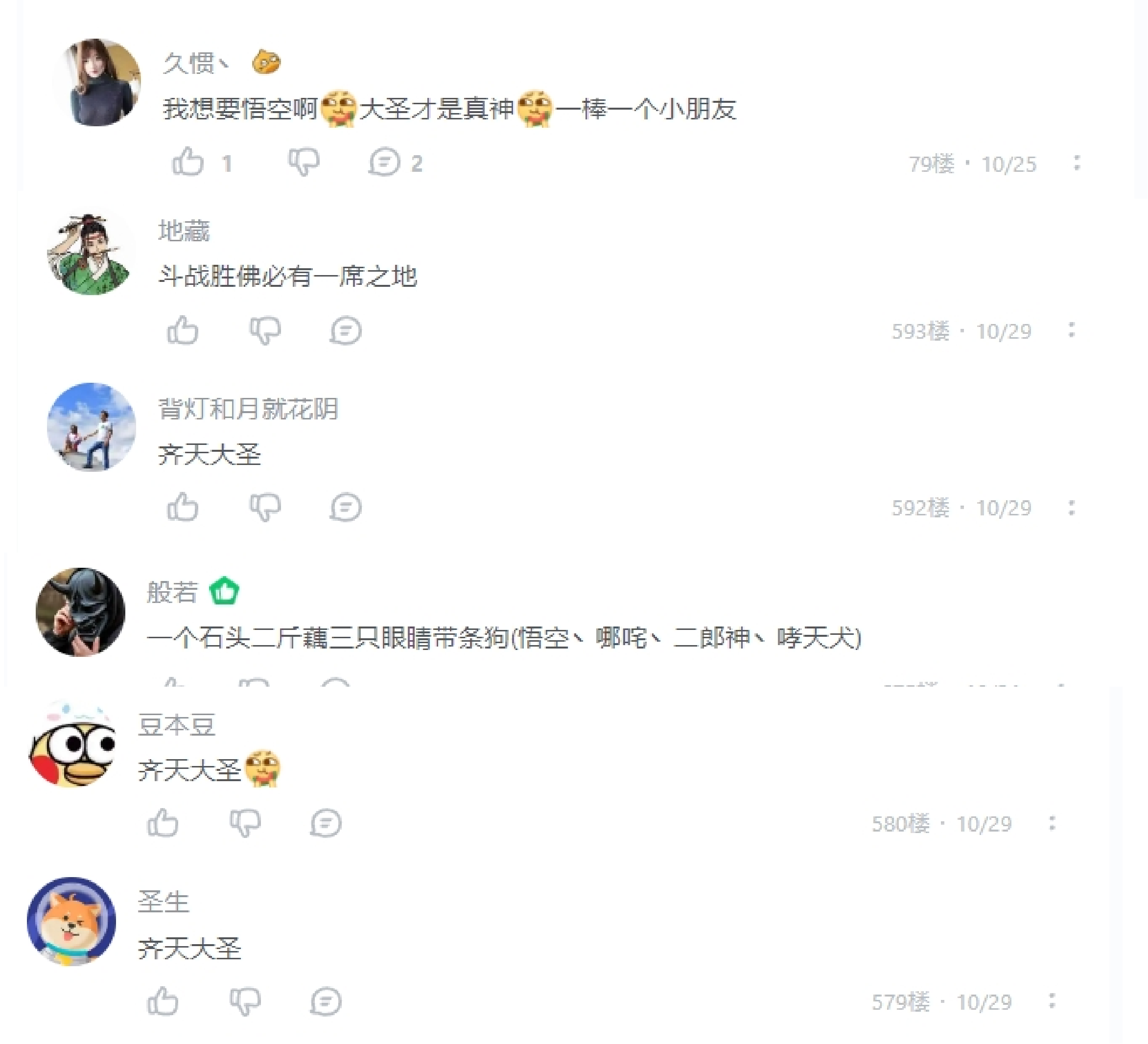Like 背灯和月就花阴's comment

coord(183,507)
